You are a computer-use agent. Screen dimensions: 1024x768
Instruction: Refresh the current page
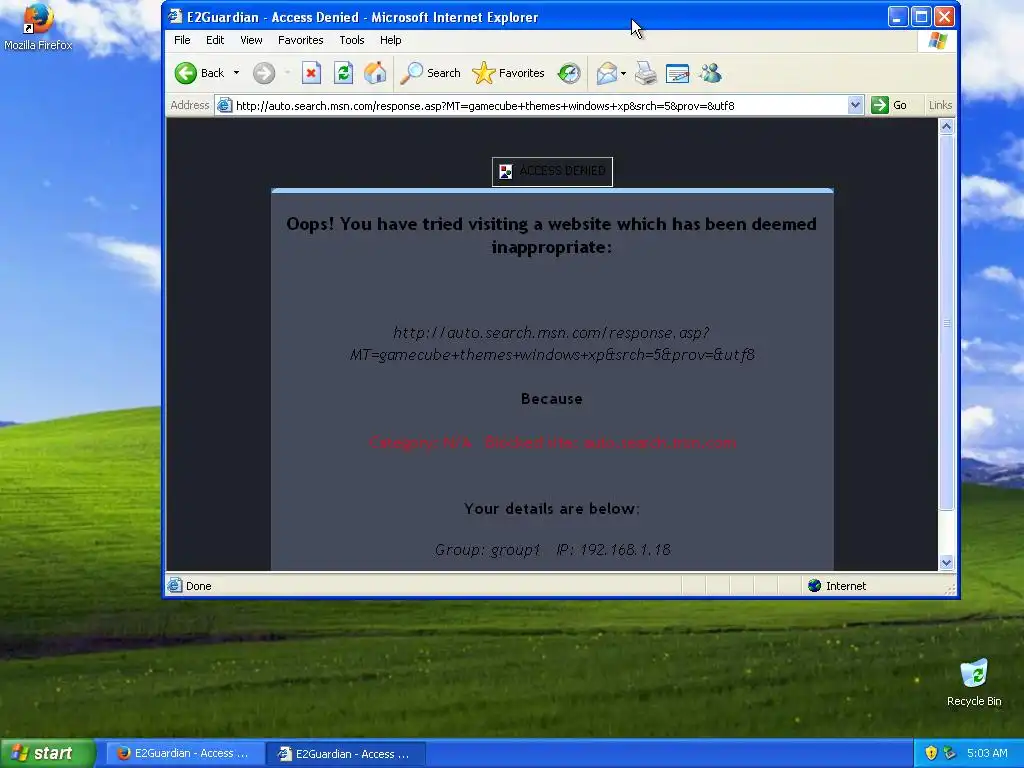[x=344, y=73]
